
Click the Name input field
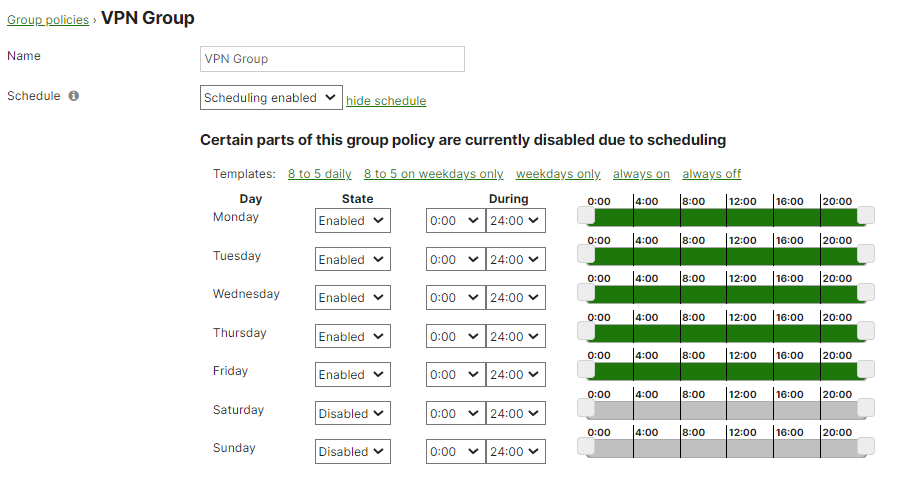tap(332, 59)
